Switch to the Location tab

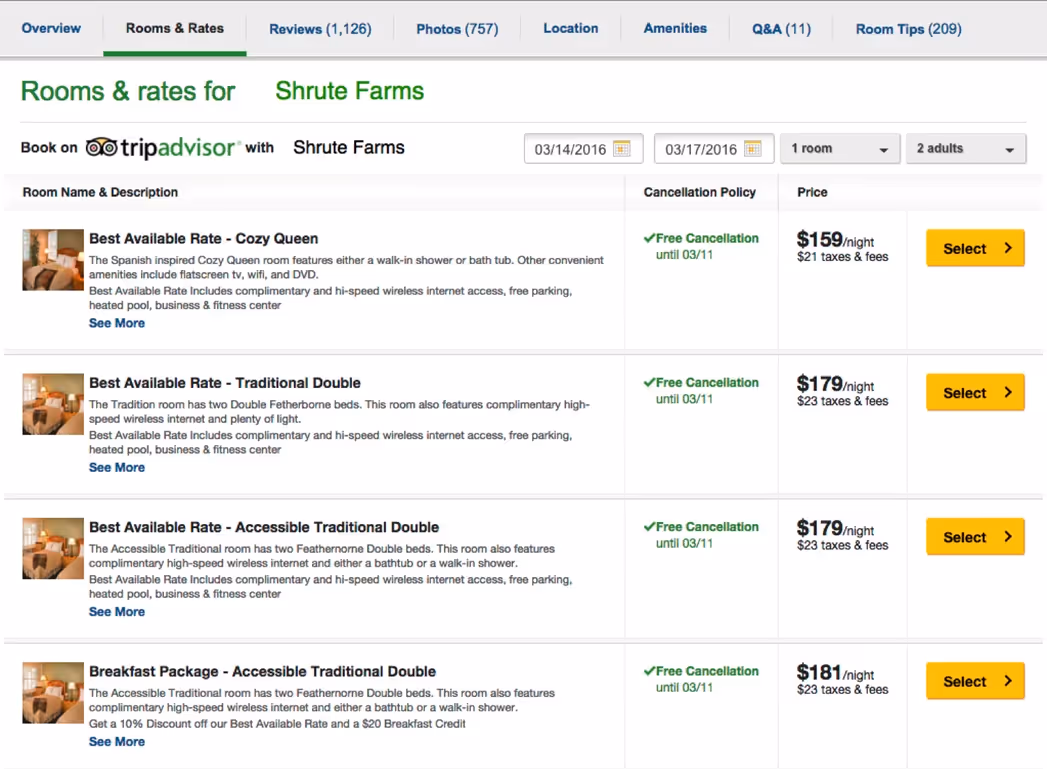(x=570, y=29)
